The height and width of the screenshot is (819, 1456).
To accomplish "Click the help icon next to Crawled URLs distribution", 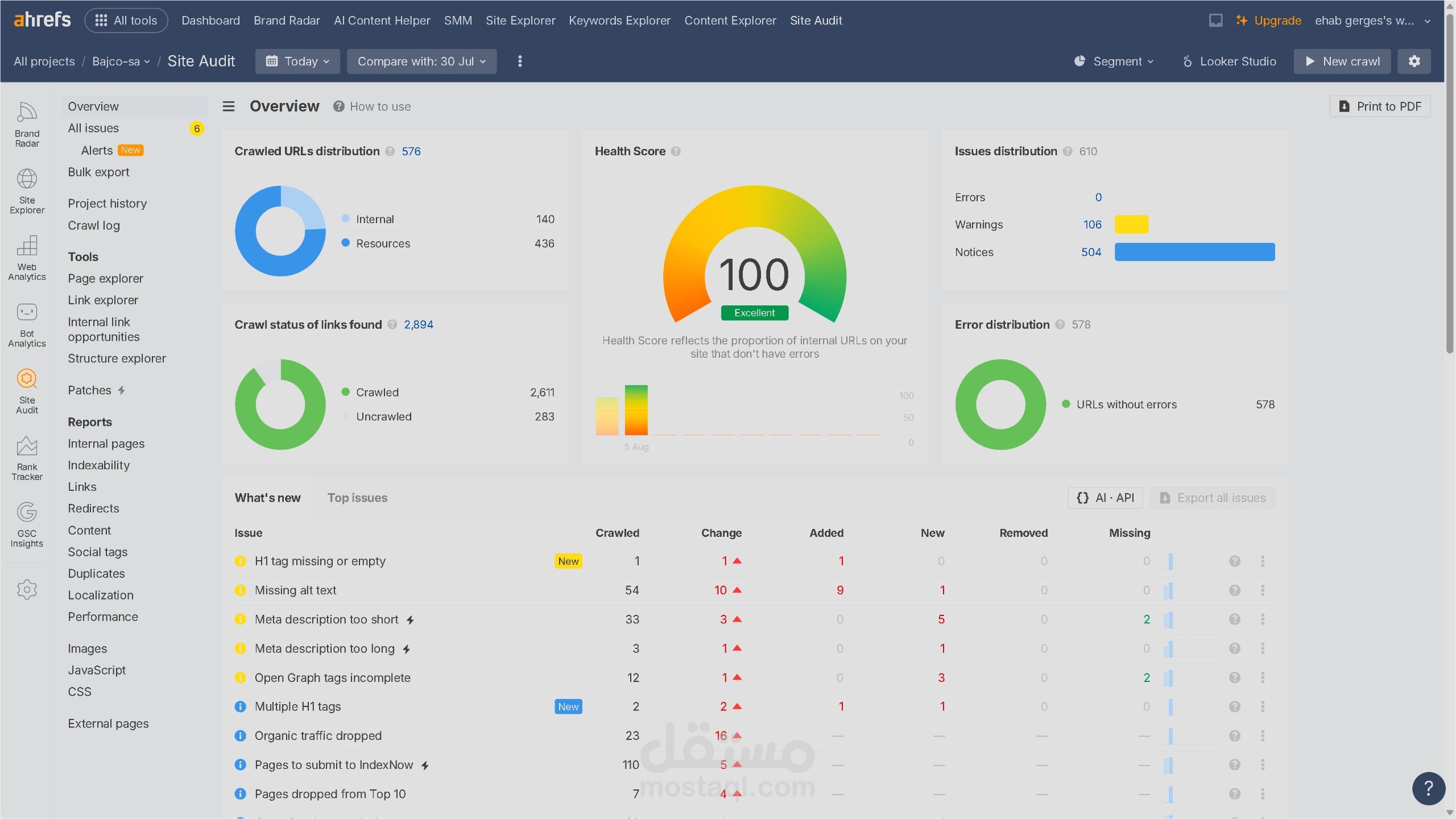I will point(390,151).
